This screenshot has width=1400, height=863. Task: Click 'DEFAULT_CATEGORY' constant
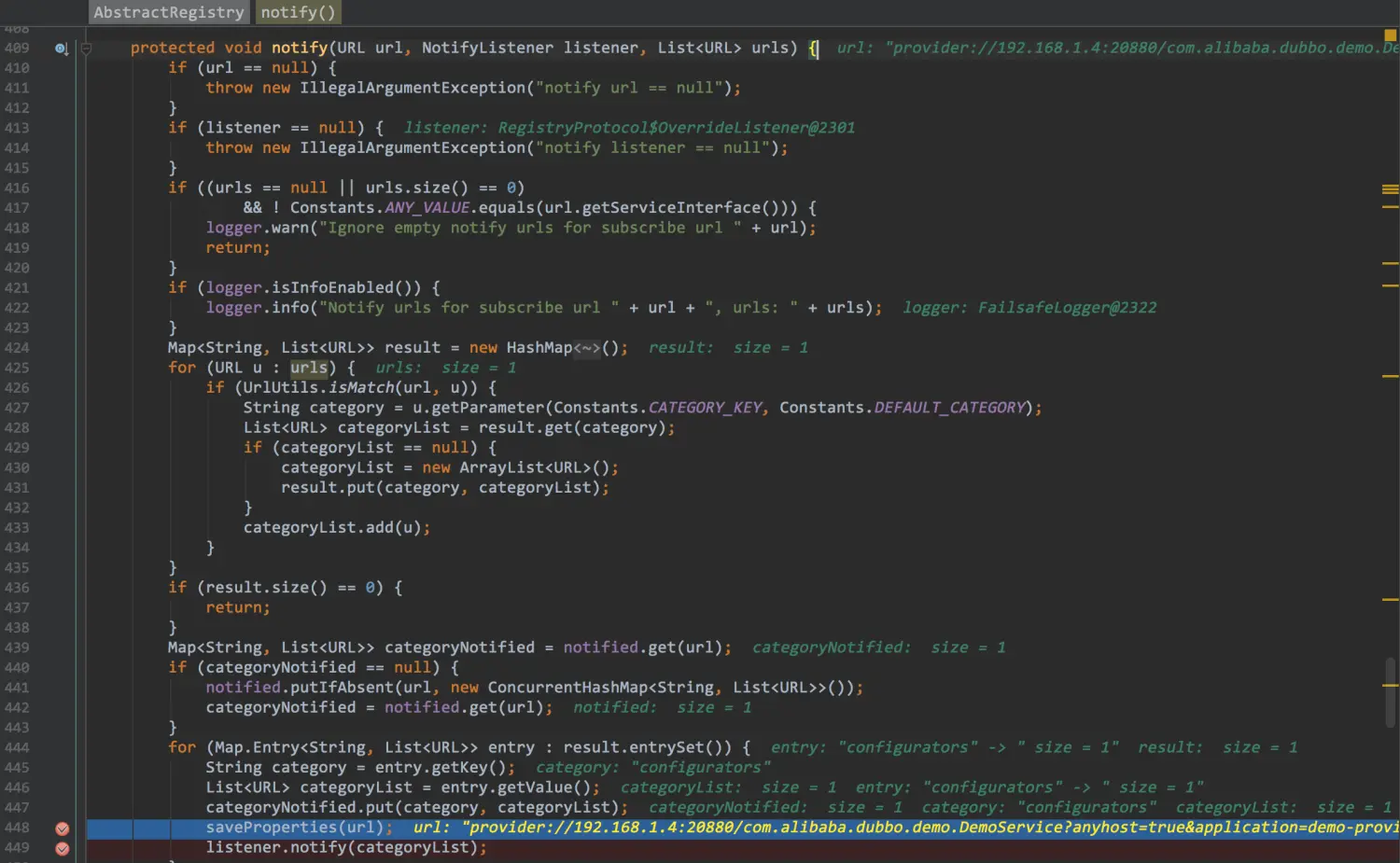pos(949,408)
